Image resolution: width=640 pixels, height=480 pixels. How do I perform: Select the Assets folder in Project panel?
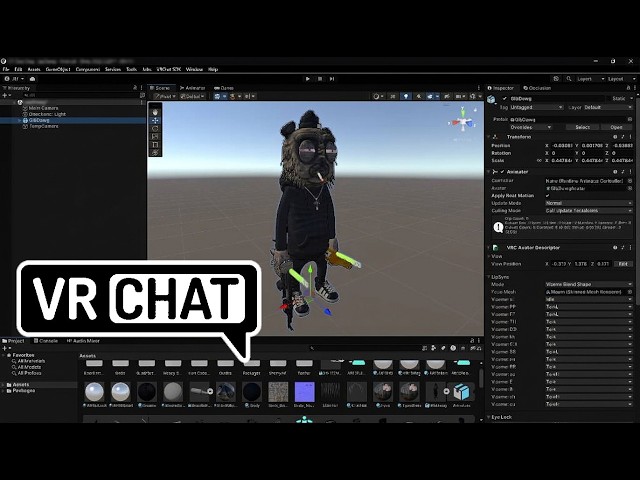point(20,384)
